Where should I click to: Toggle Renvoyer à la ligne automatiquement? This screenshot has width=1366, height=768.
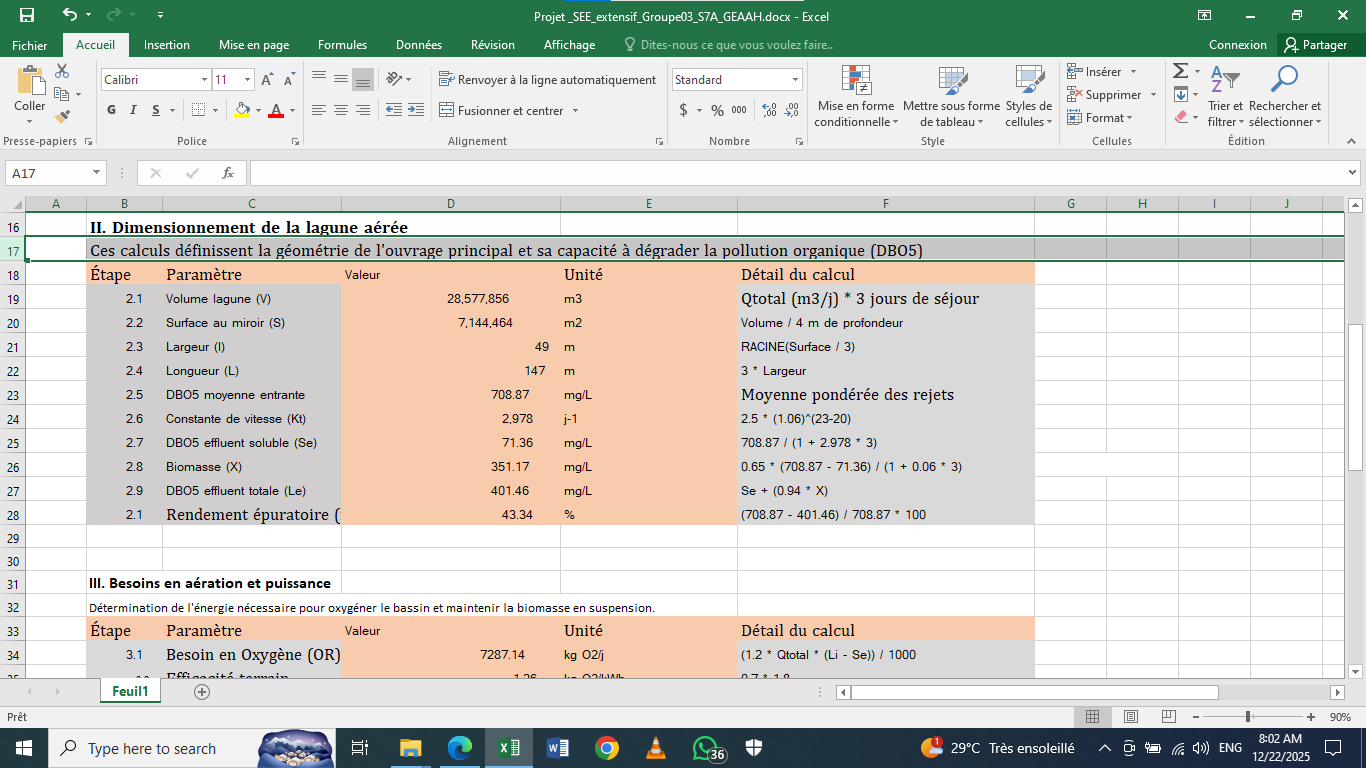[547, 80]
